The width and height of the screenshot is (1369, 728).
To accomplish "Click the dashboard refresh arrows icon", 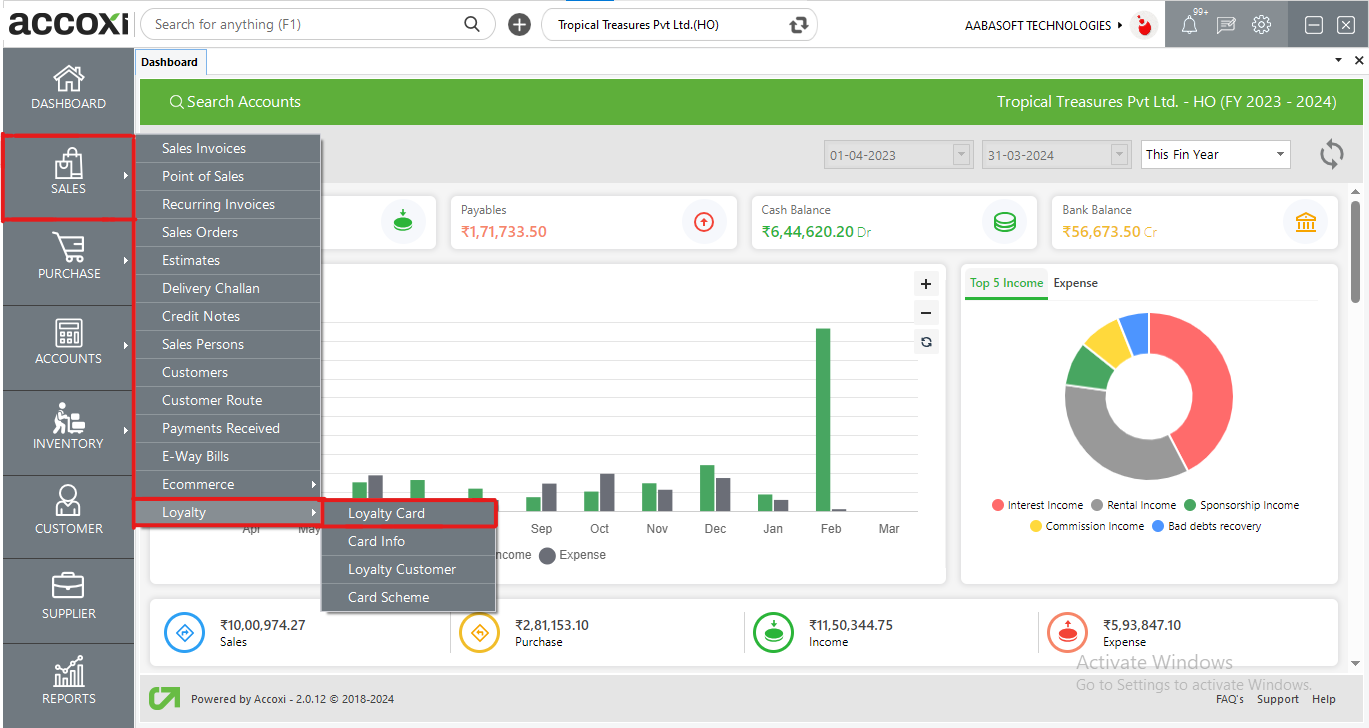I will pyautogui.click(x=1331, y=155).
